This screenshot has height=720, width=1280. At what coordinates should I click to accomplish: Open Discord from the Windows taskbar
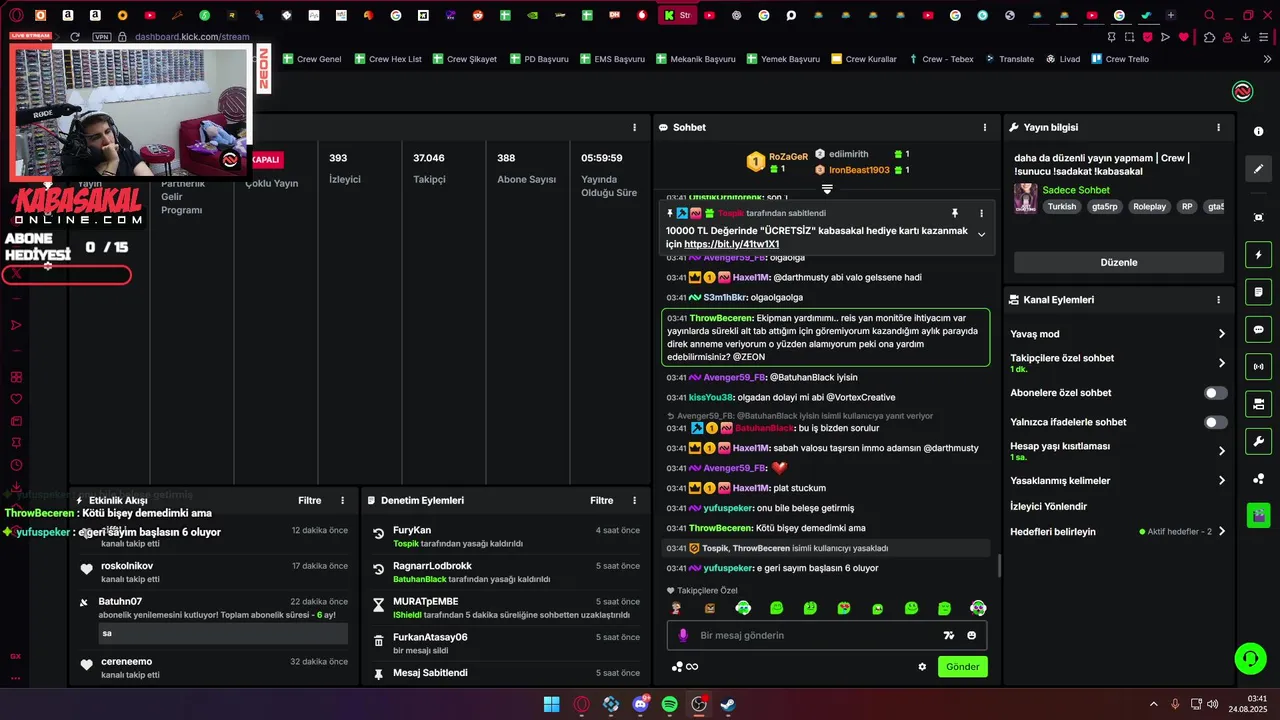point(640,704)
